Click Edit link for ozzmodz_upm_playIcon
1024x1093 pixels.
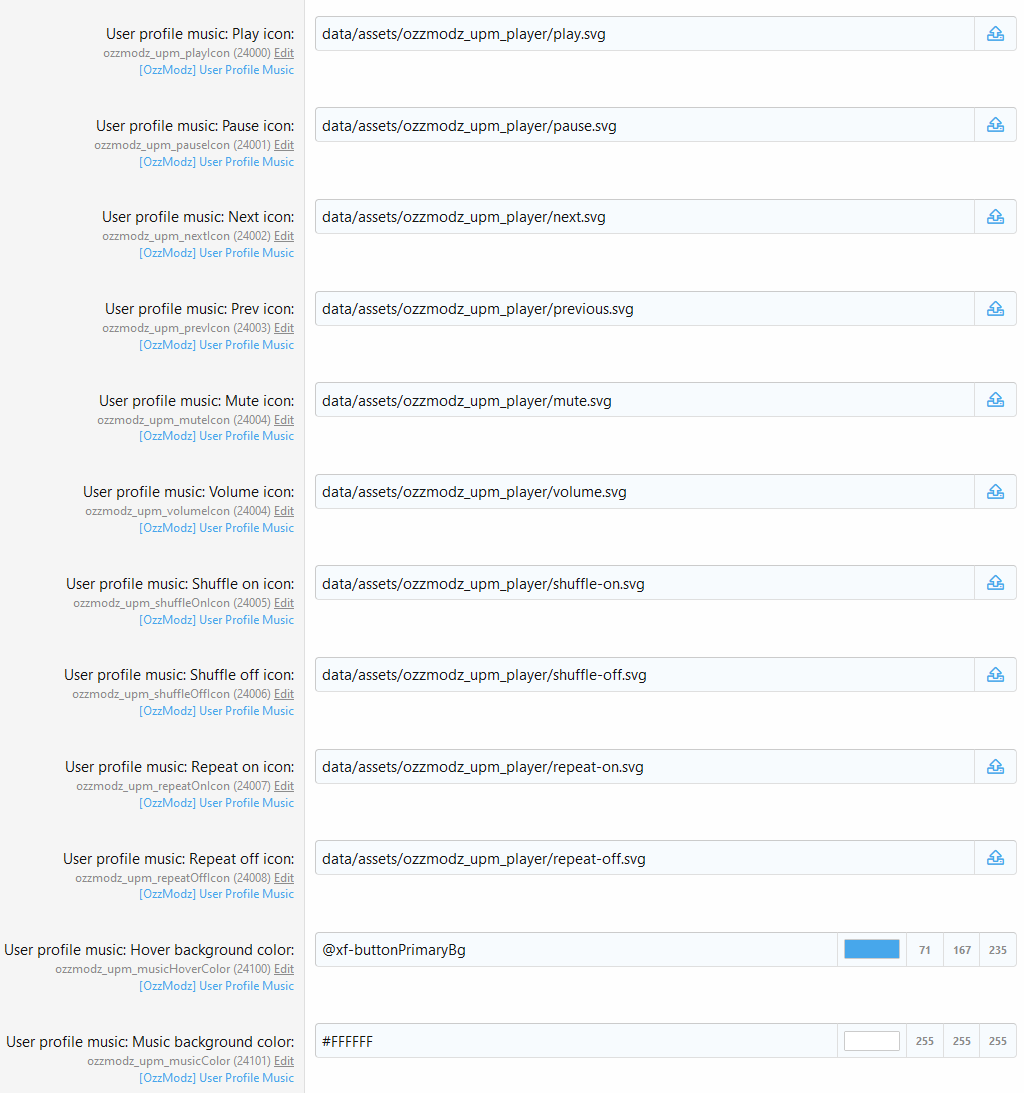284,53
